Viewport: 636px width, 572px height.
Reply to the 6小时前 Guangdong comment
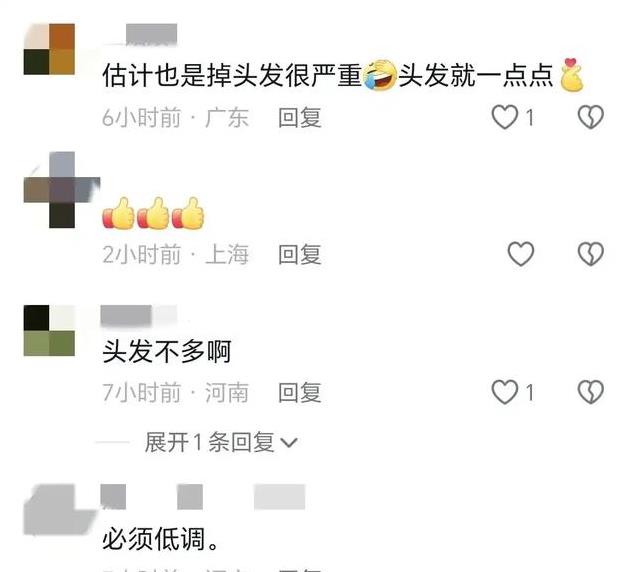tap(300, 118)
